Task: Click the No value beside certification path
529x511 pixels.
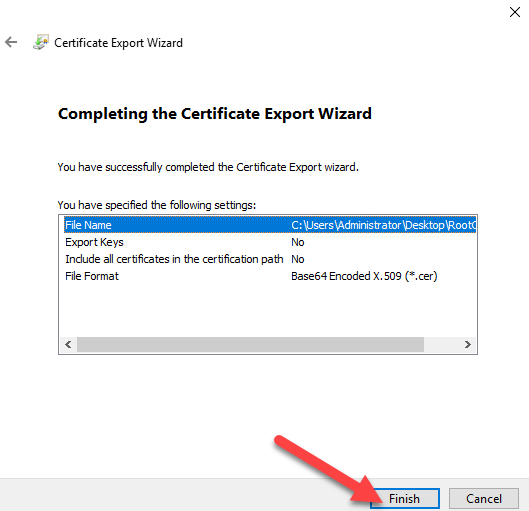Action: (298, 259)
